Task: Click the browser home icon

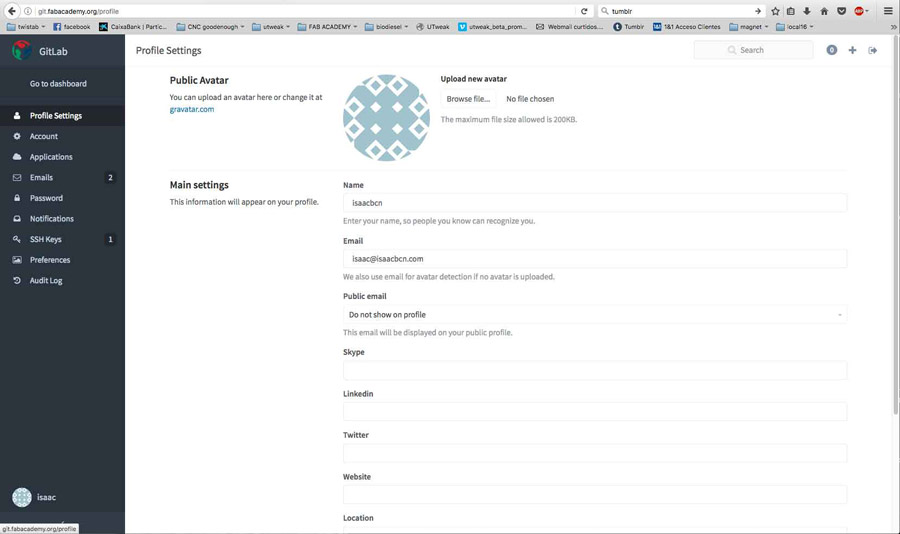Action: (x=824, y=11)
